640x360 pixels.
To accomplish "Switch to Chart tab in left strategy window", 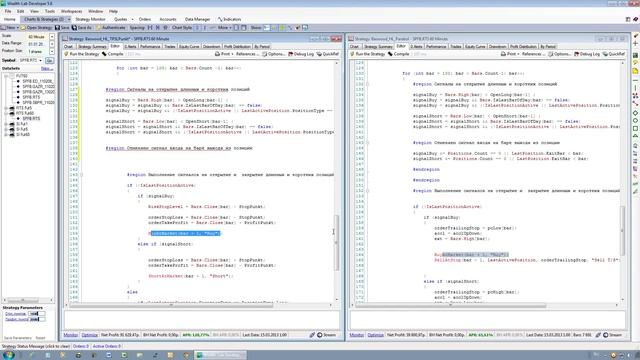I will [x=68, y=47].
